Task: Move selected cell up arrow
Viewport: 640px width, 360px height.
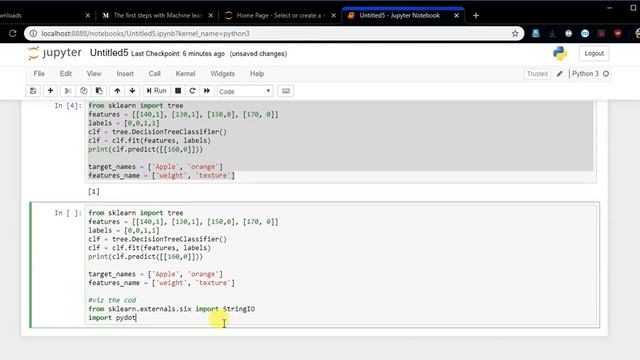Action: click(117, 91)
